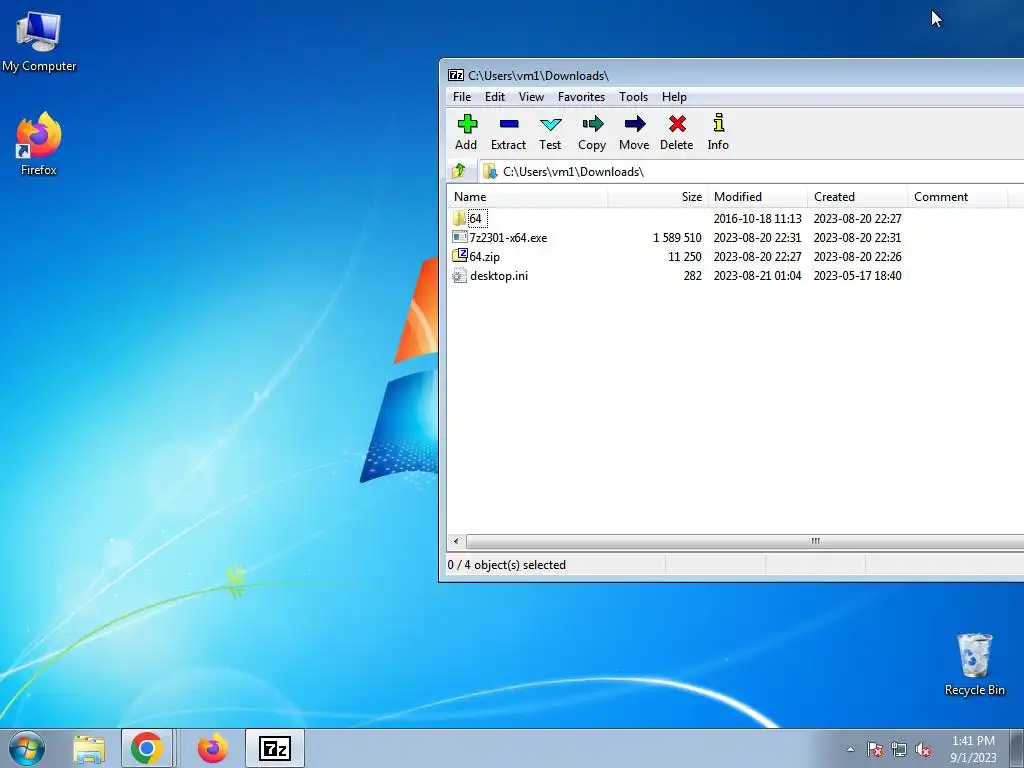Select the desktop.ini file icon
This screenshot has width=1024, height=768.
coord(459,276)
